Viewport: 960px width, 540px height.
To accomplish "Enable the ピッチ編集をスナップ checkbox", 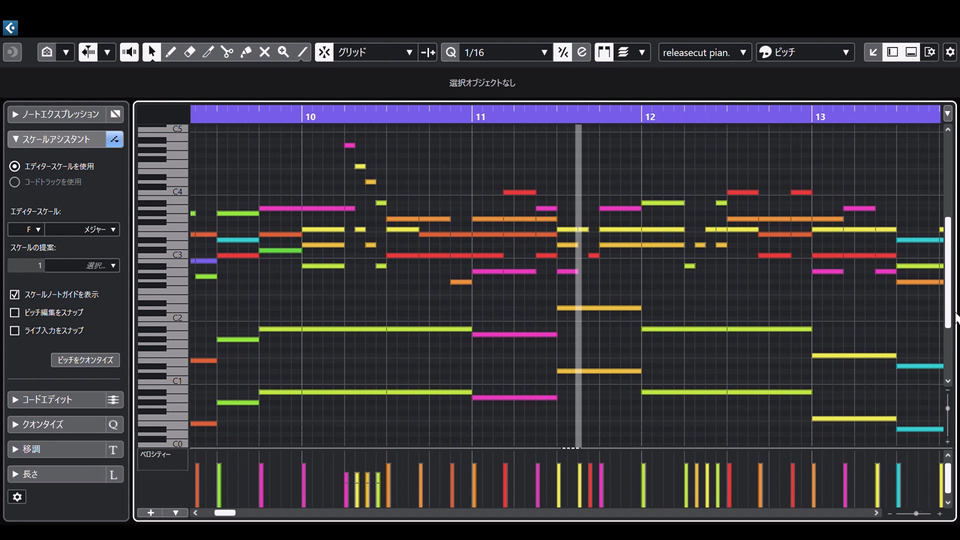I will click(15, 313).
